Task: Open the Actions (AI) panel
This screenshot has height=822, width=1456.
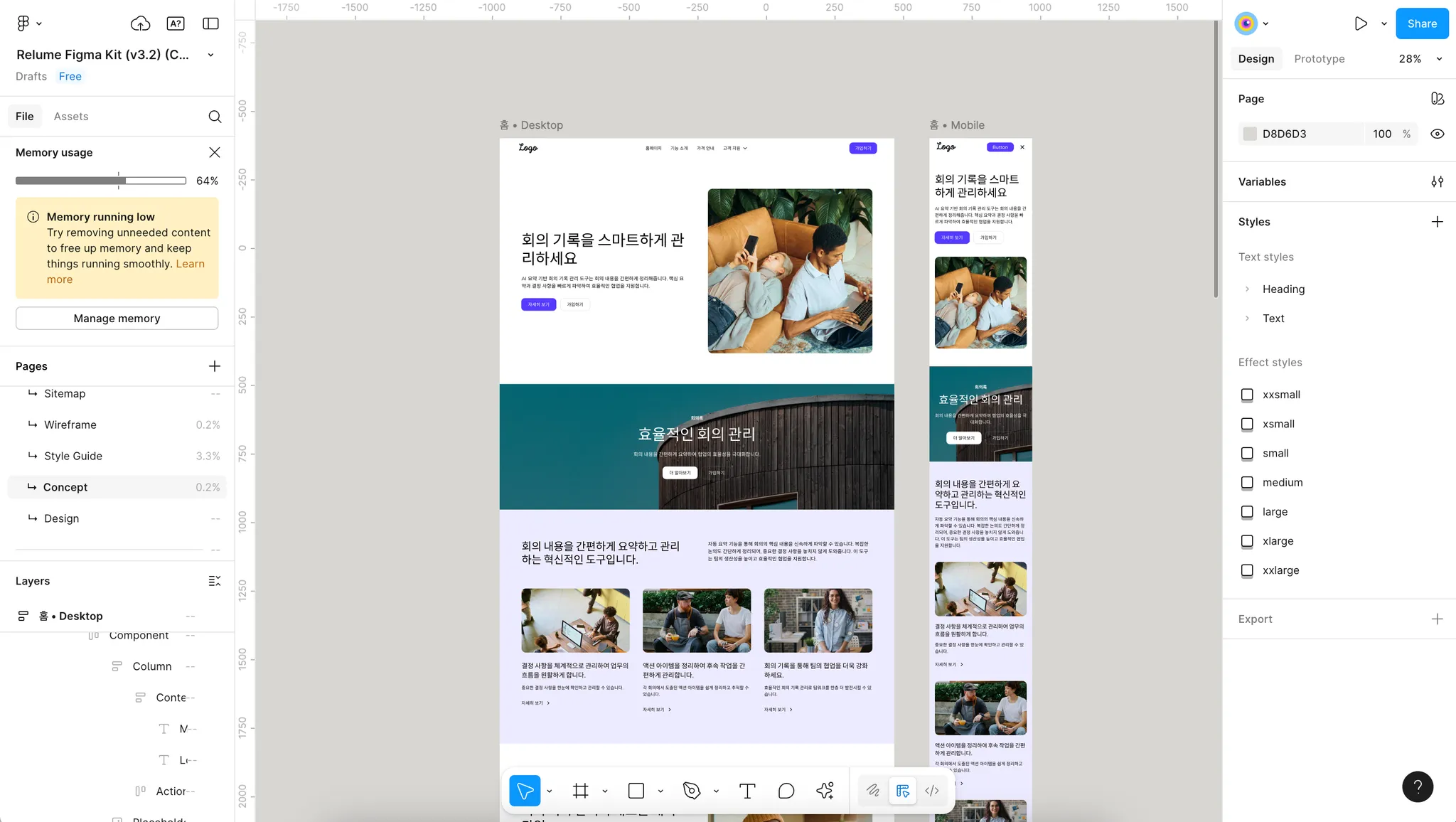Action: (825, 790)
